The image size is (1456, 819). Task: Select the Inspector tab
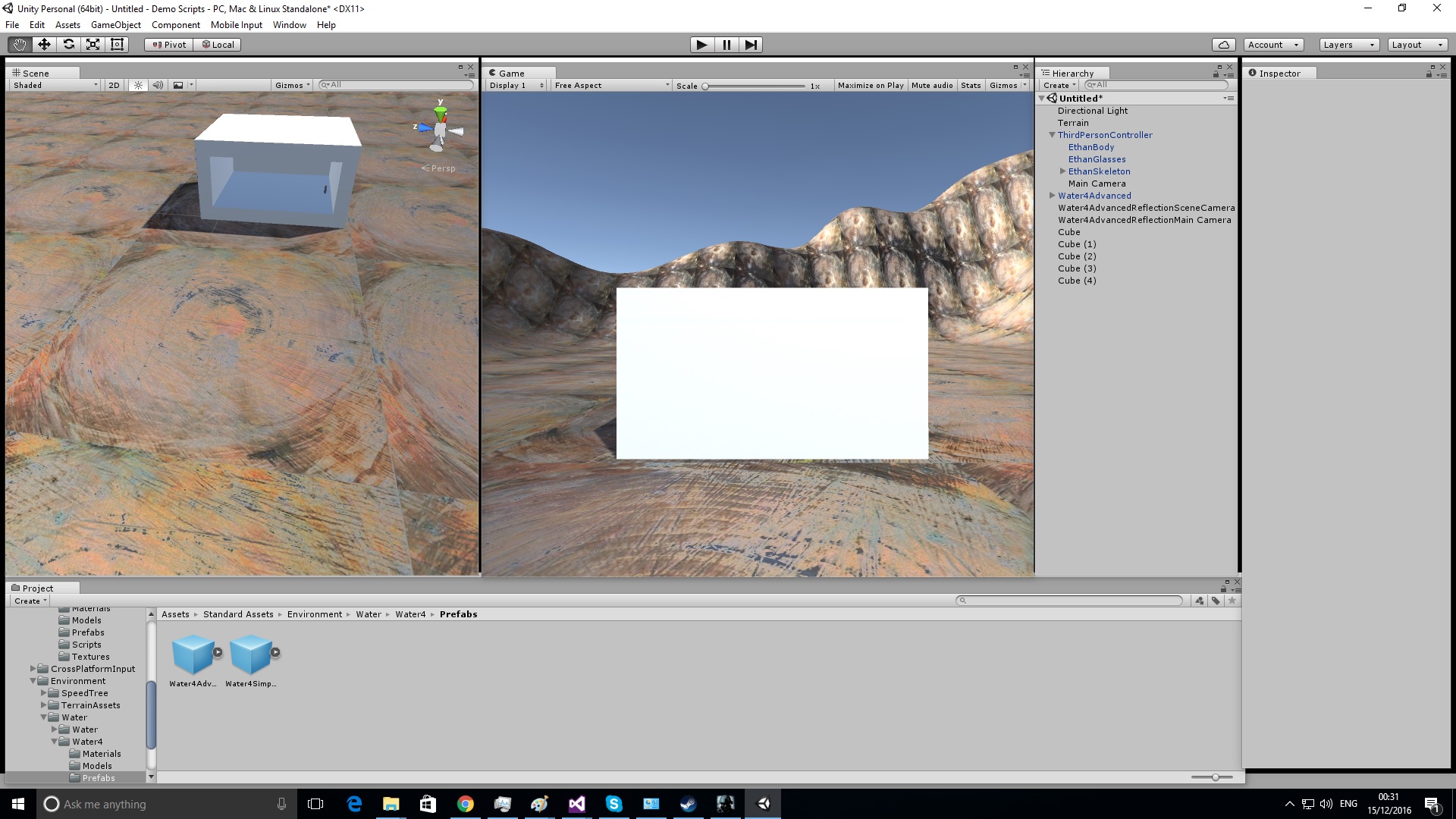[x=1279, y=73]
